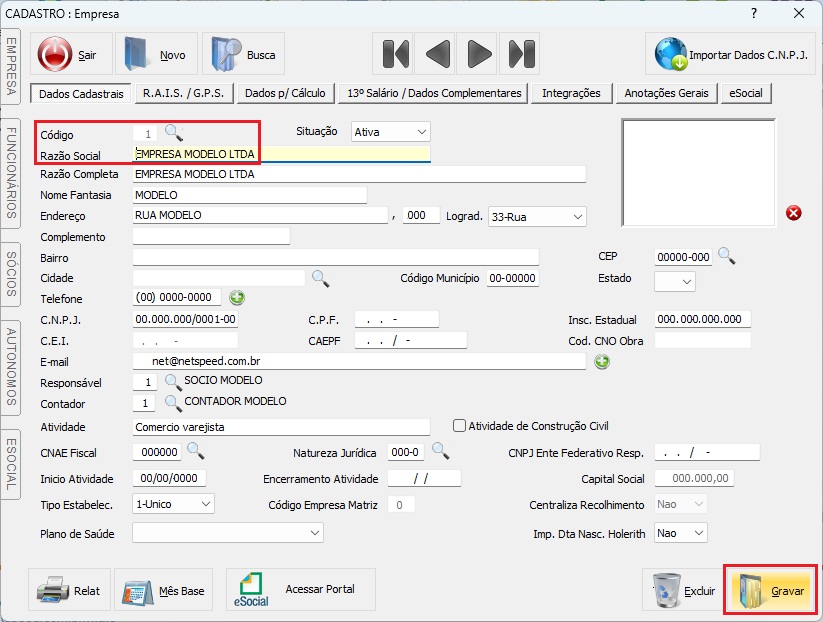
Task: Click the red X remove image icon
Action: (794, 213)
